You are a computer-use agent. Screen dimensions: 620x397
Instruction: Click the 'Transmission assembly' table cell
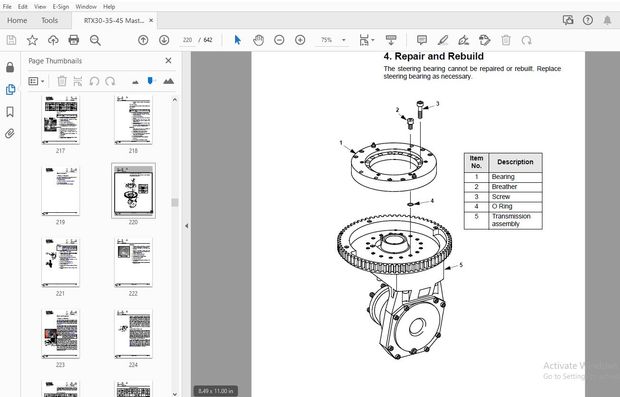coord(515,220)
